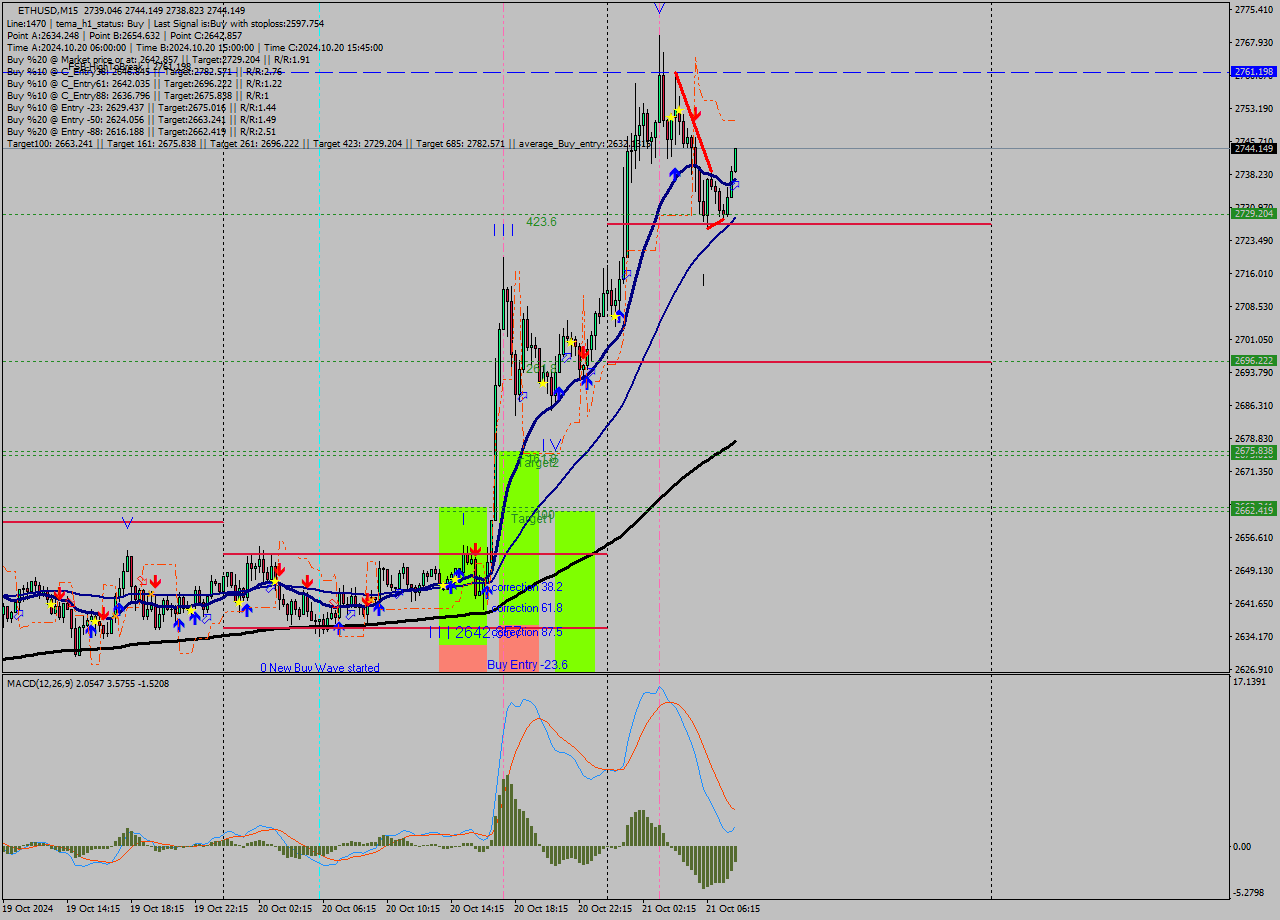Image resolution: width=1280 pixels, height=920 pixels.
Task: Click the '21 Oct 06:15' time axis label
Action: (733, 909)
